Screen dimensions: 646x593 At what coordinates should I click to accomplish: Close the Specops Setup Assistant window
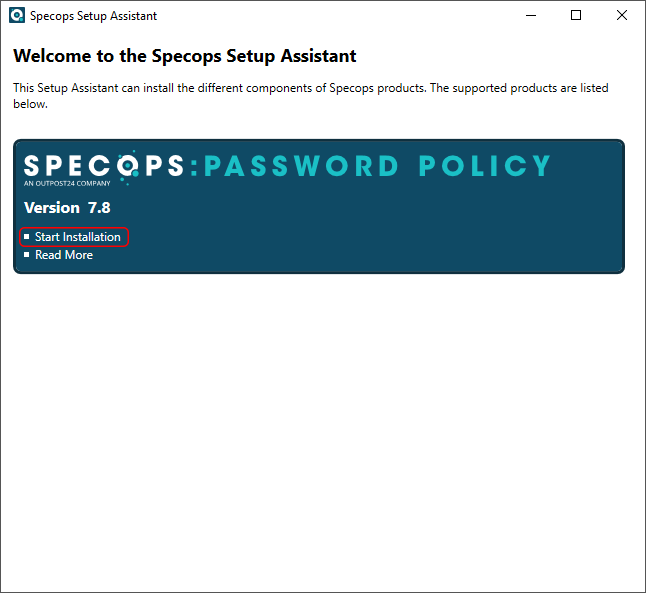(x=622, y=16)
